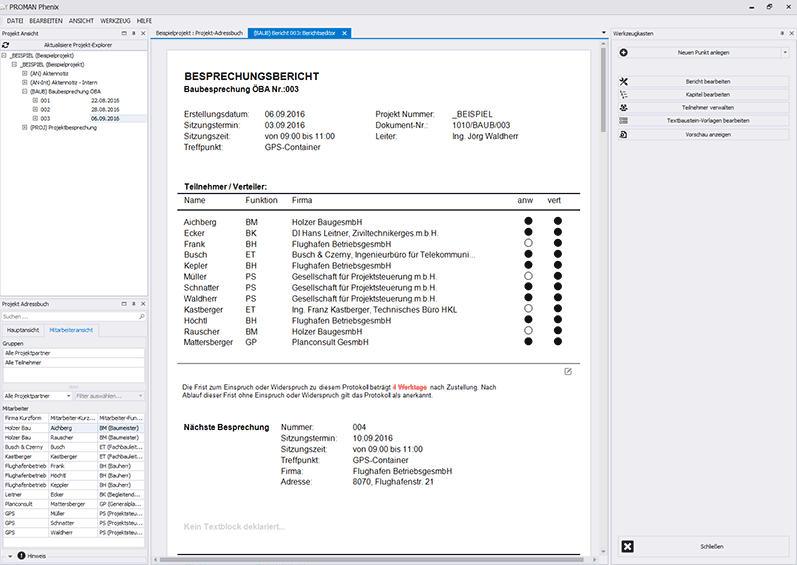Open the WERKZEUG menu

coord(115,21)
